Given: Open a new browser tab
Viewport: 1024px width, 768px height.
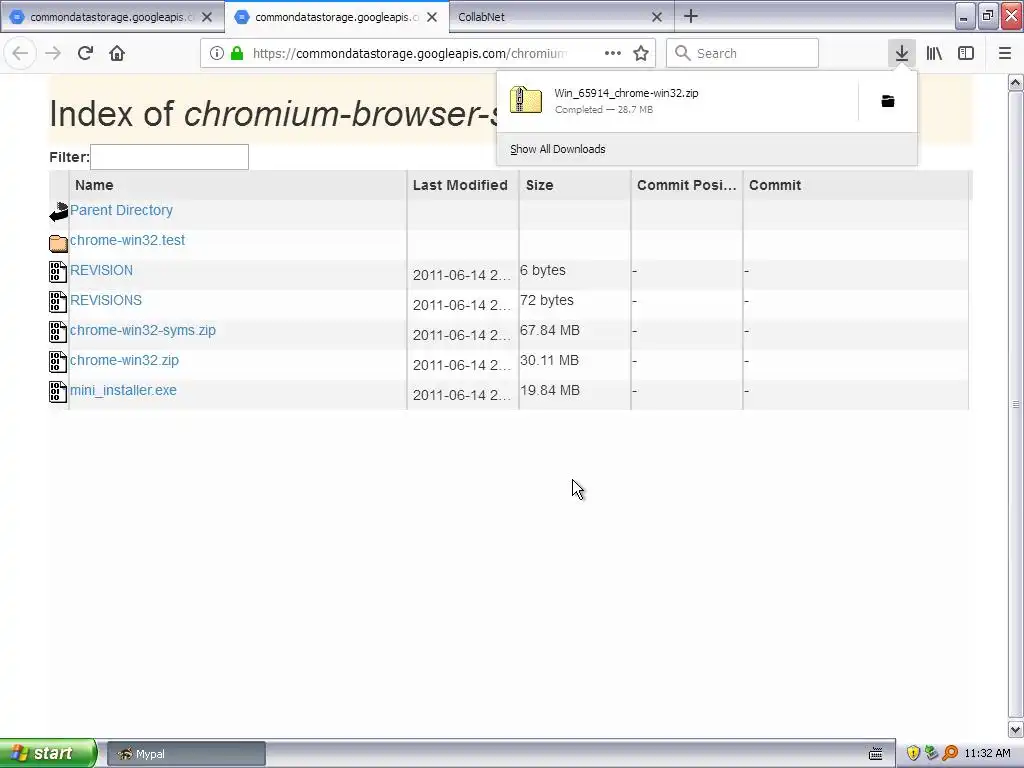Looking at the screenshot, I should click(691, 16).
